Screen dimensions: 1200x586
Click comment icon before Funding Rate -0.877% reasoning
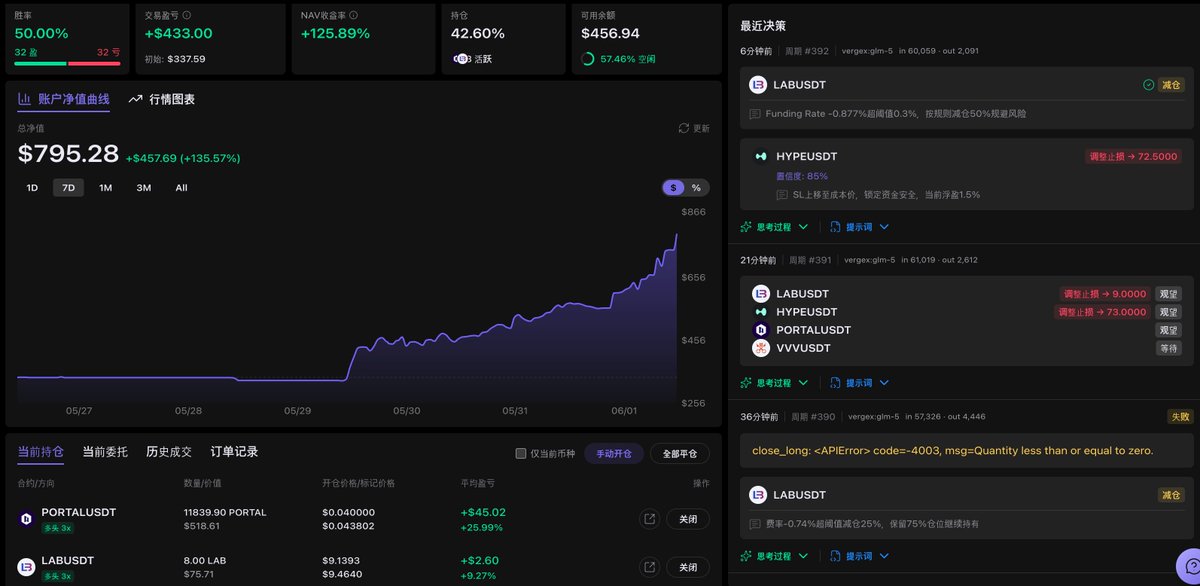(x=756, y=114)
